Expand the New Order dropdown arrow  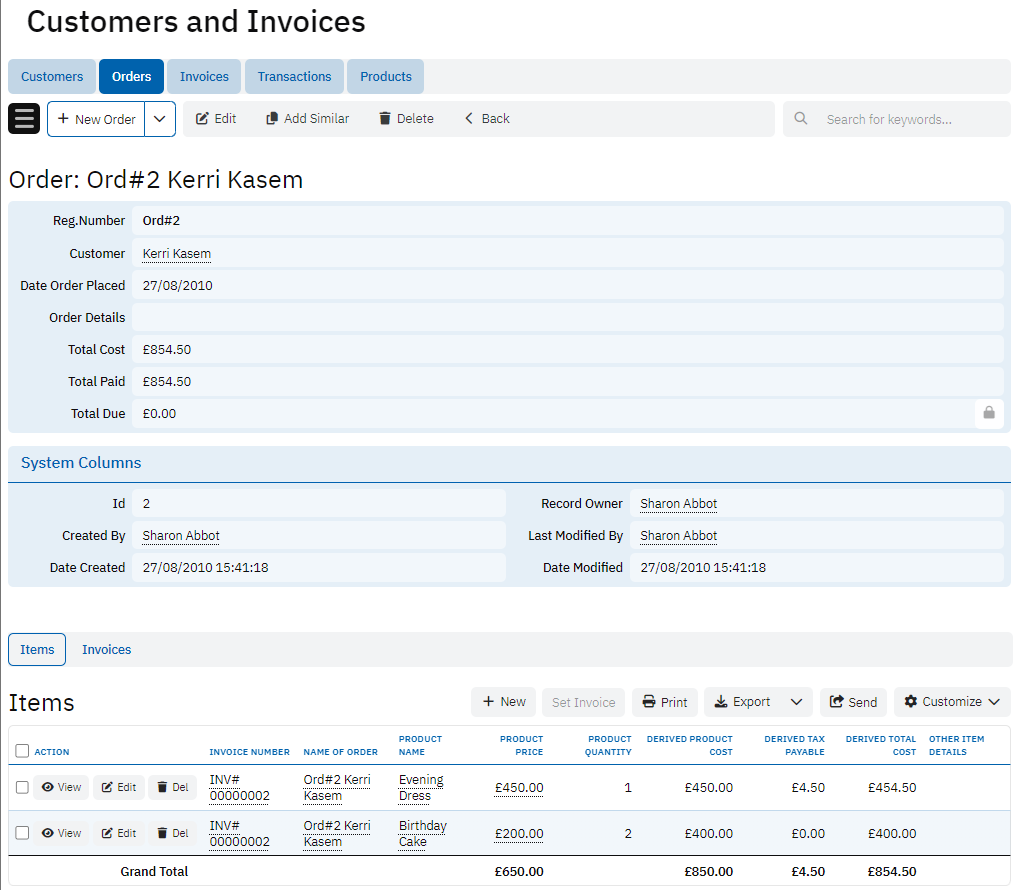(x=160, y=119)
